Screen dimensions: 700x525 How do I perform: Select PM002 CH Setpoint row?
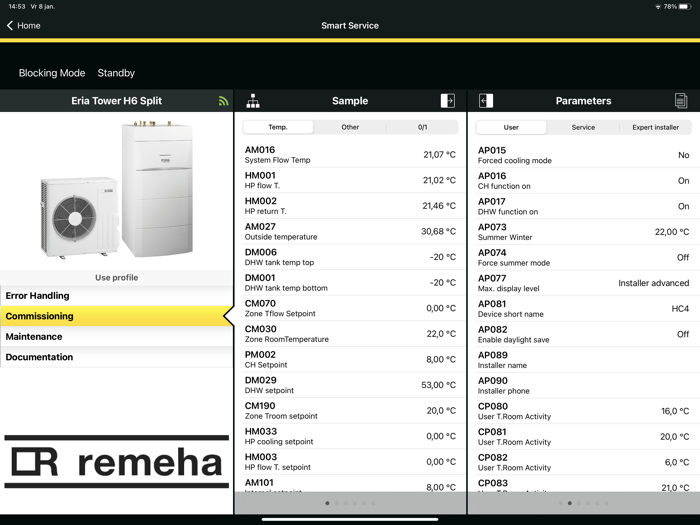pyautogui.click(x=350, y=359)
